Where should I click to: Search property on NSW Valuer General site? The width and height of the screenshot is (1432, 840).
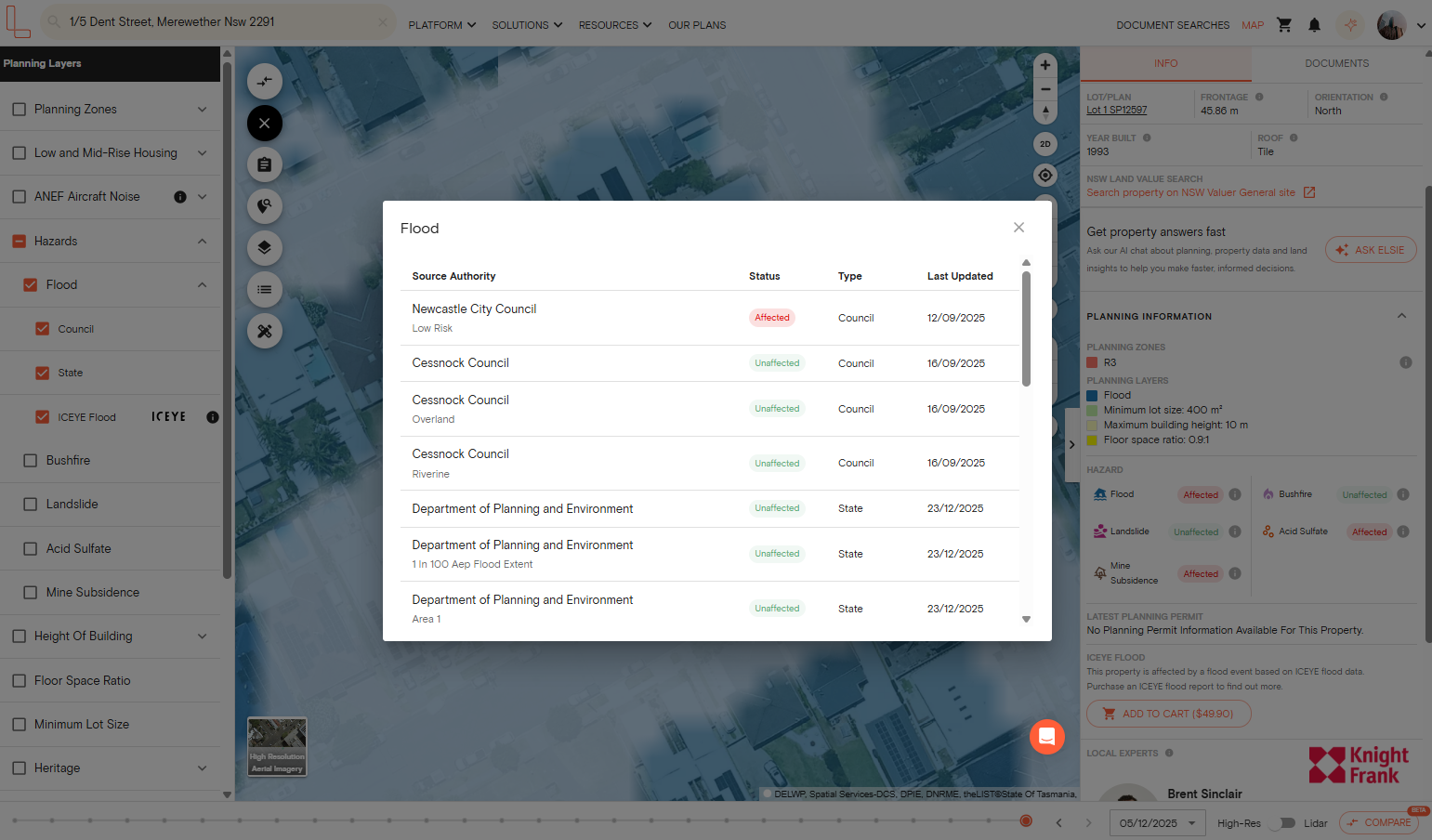click(x=1201, y=192)
